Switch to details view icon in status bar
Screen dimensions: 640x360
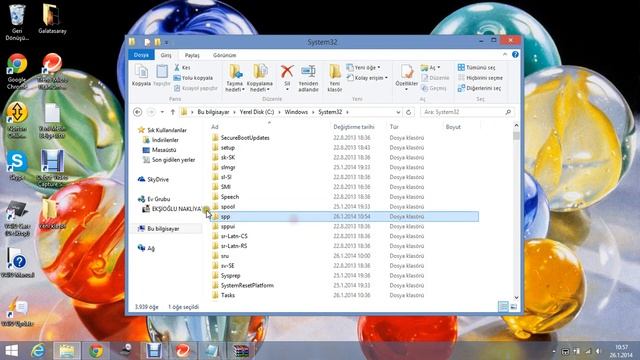503,307
